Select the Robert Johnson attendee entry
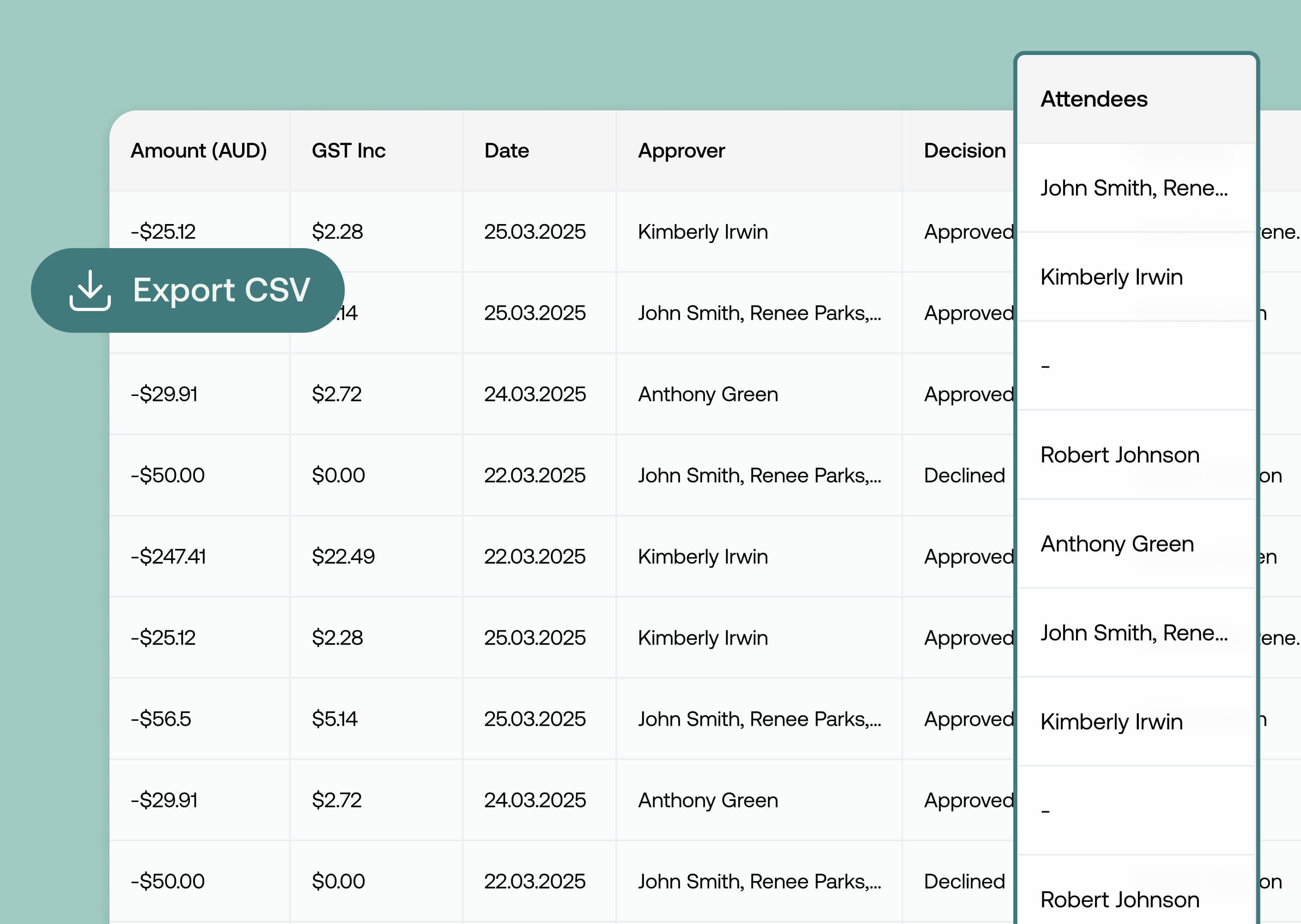The width and height of the screenshot is (1301, 924). tap(1120, 455)
